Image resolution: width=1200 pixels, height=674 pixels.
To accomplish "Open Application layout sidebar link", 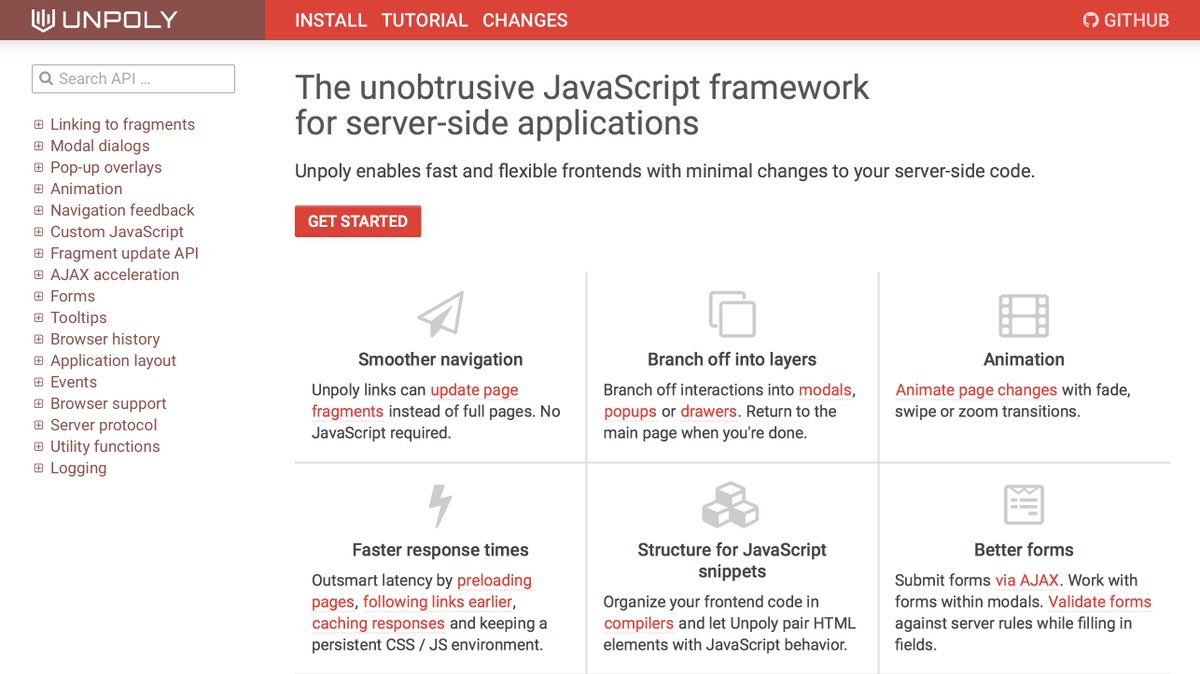I will coord(113,361).
